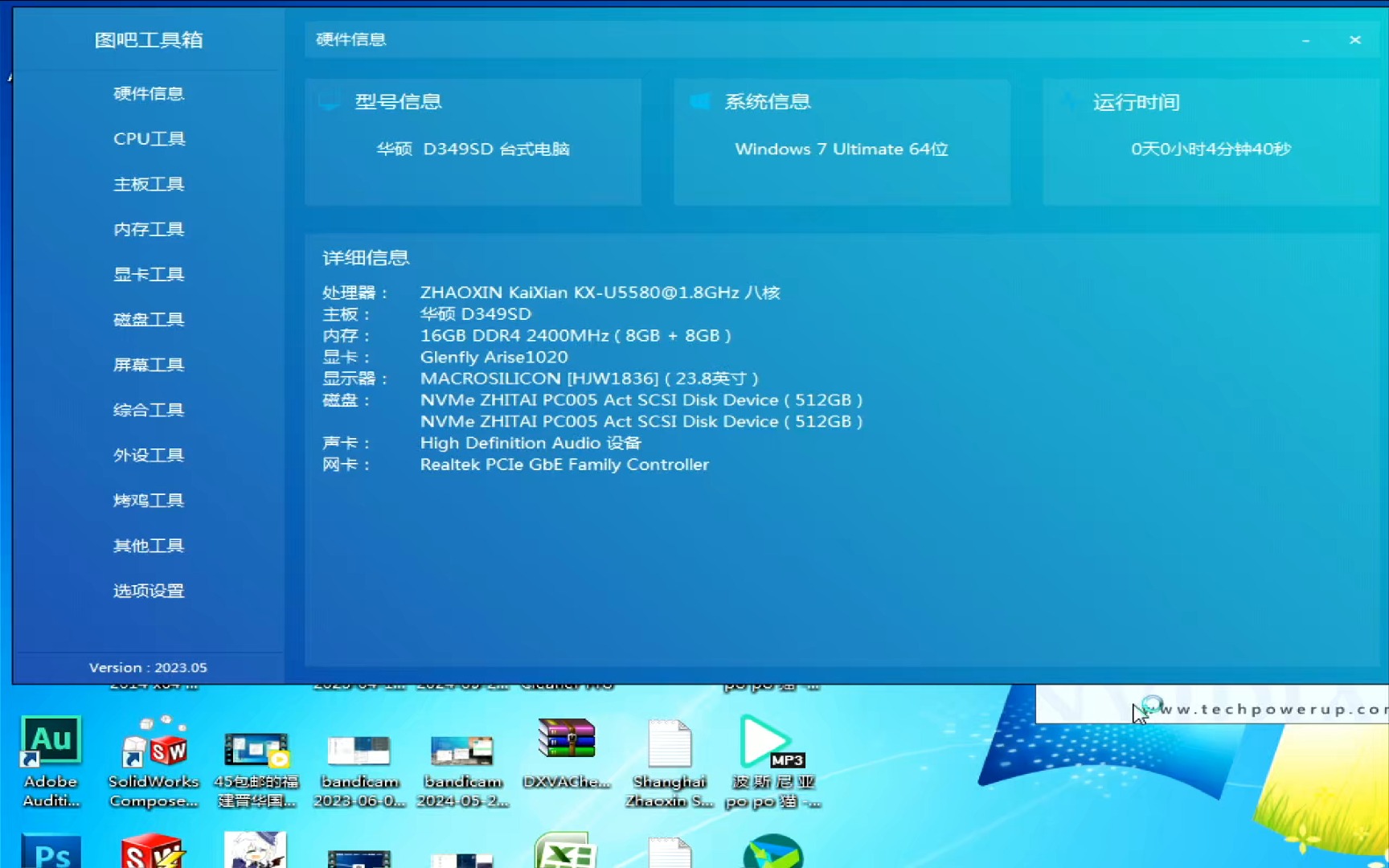The height and width of the screenshot is (868, 1389).
Task: Click the 型号信息 monitor icon
Action: point(329,102)
